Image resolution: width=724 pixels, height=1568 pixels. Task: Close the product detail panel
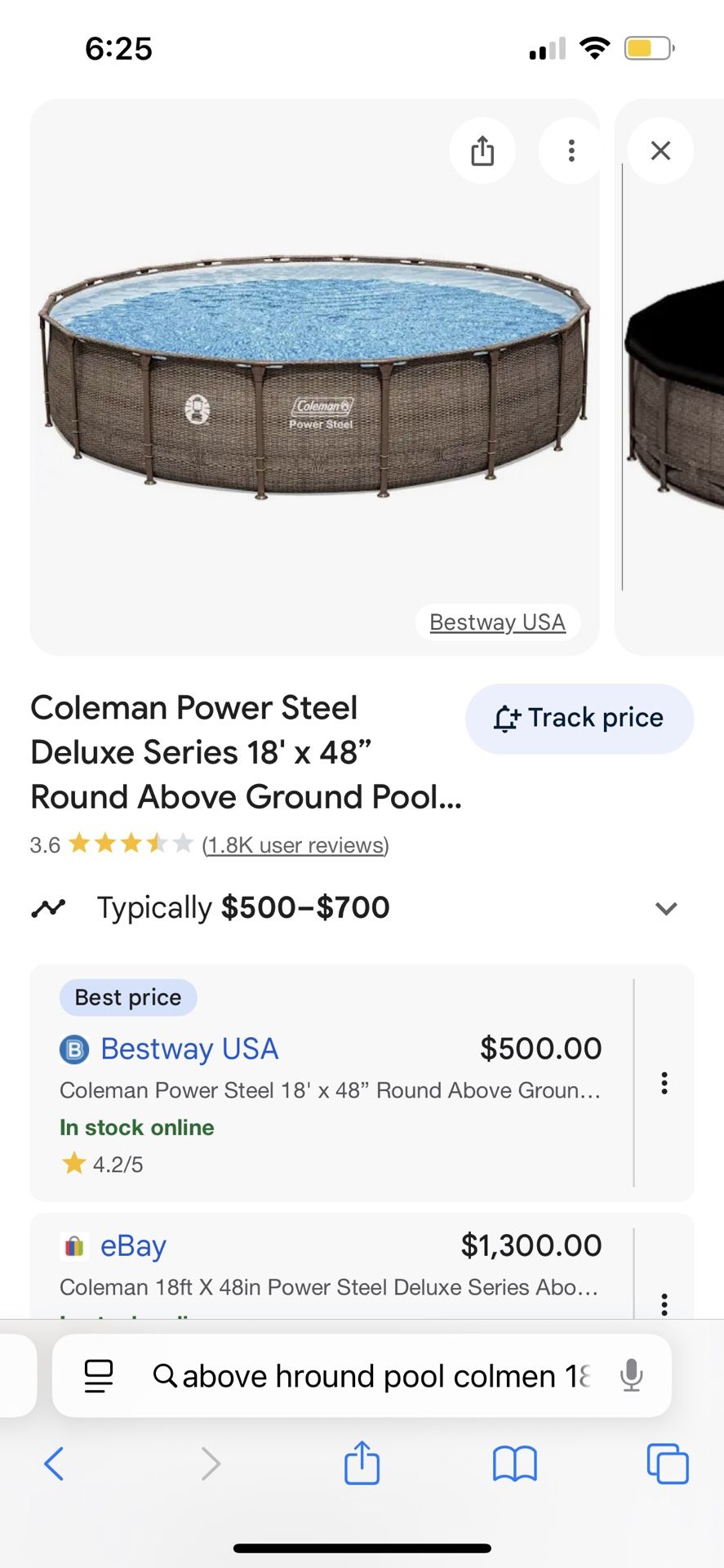[x=660, y=151]
